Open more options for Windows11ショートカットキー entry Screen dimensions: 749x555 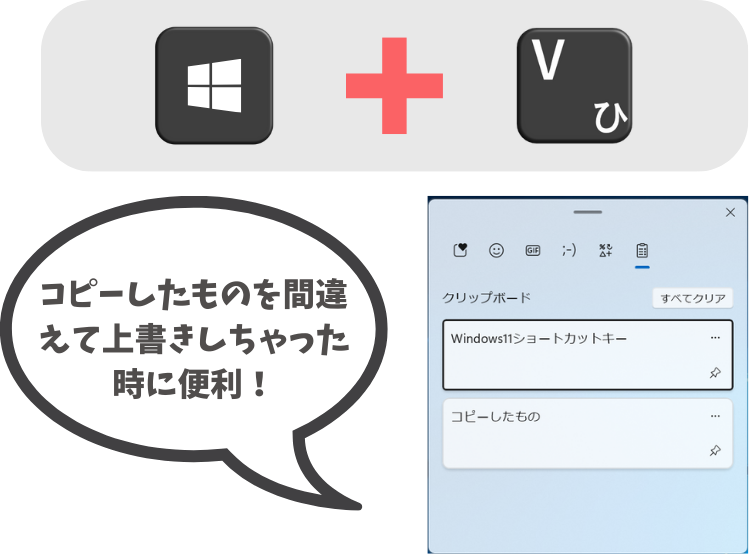(715, 338)
